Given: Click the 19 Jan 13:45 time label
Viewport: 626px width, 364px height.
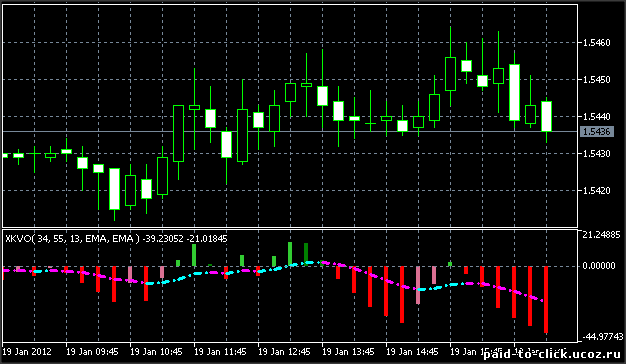Looking at the screenshot, I should coord(348,352).
